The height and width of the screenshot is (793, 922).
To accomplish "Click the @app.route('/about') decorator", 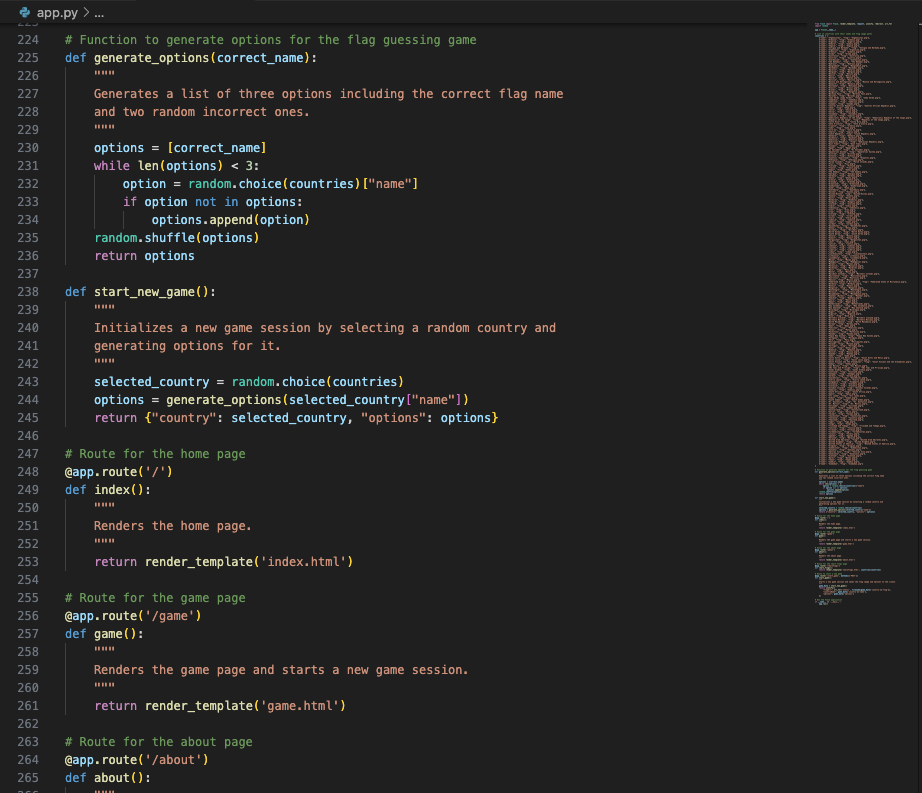I will (136, 759).
